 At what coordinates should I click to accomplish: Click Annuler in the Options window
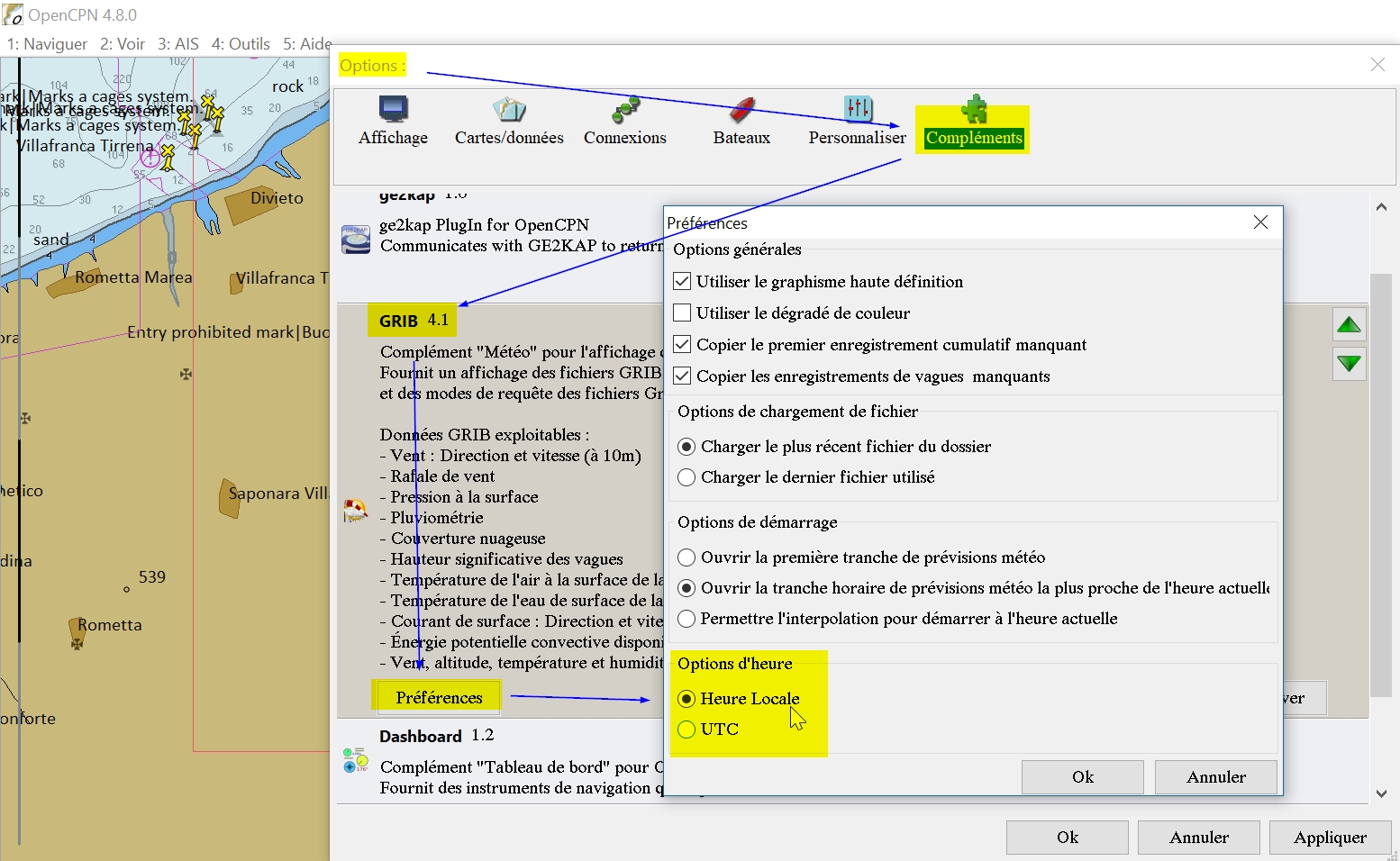1199,838
